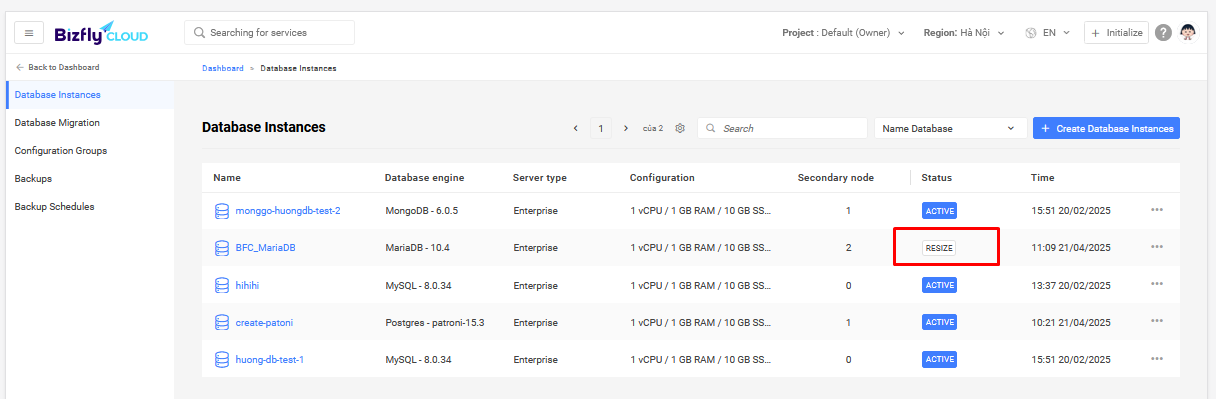This screenshot has height=399, width=1216.
Task: Click search magnifier in services box
Action: 199,33
